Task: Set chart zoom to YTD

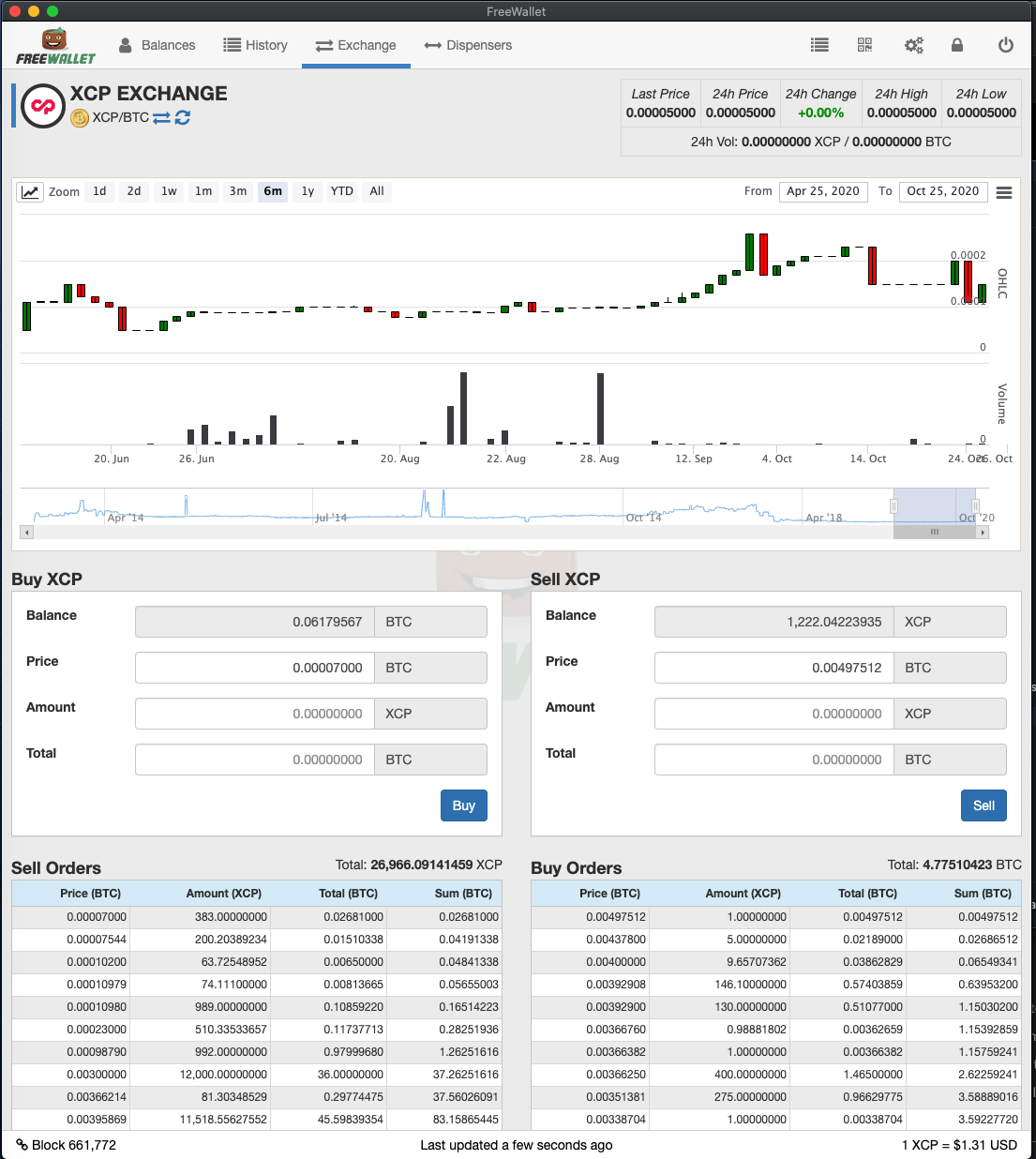Action: click(x=342, y=191)
